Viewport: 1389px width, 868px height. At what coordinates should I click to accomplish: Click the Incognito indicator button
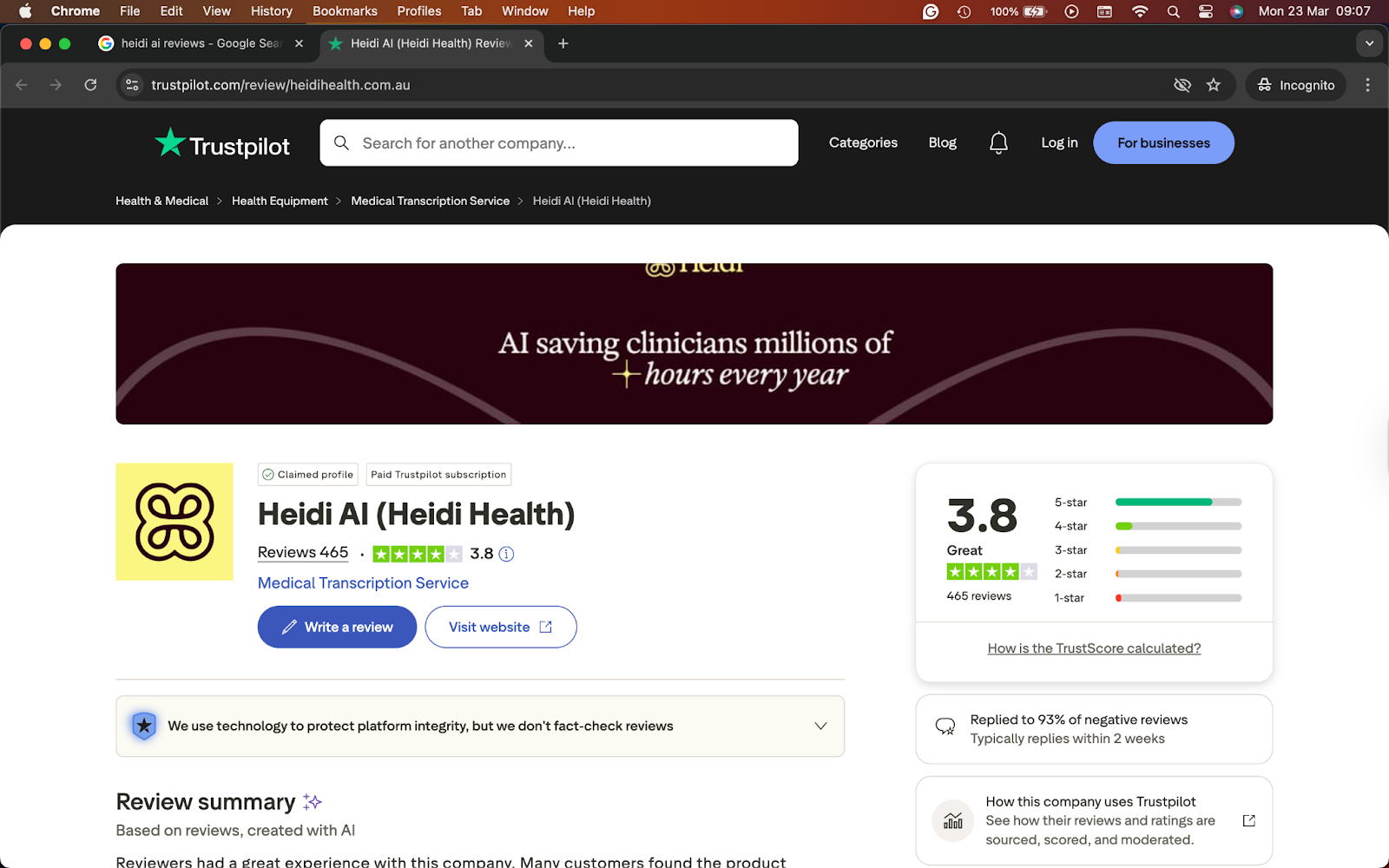(x=1296, y=85)
